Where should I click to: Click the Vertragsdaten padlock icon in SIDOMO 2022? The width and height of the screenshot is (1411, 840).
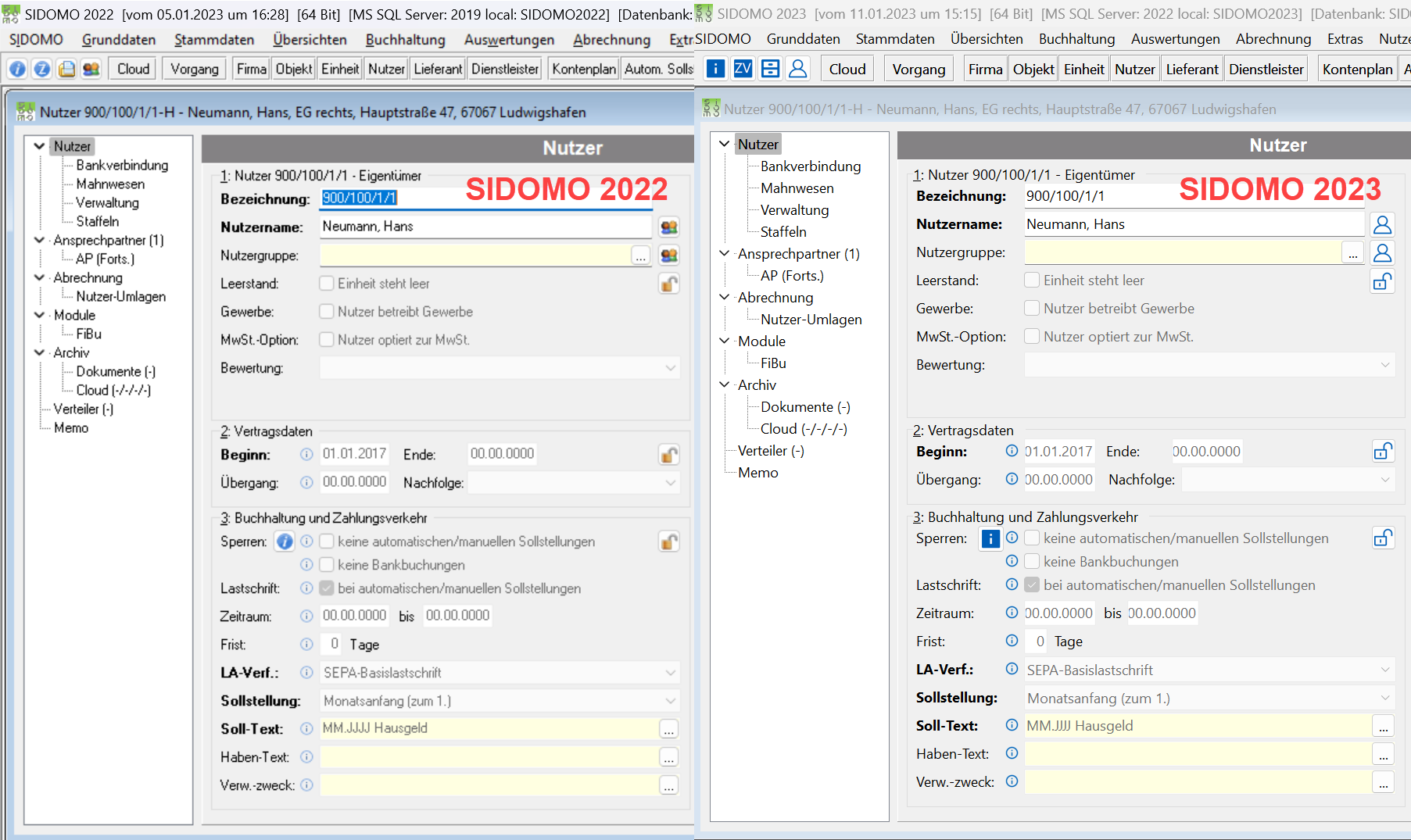(x=669, y=455)
